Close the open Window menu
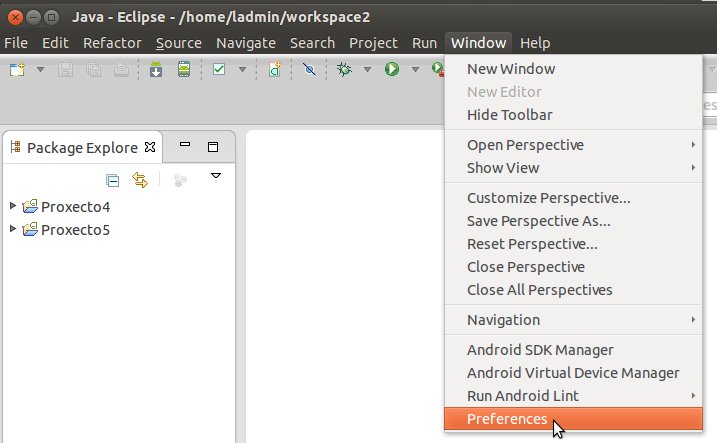717x443 pixels. (x=478, y=43)
